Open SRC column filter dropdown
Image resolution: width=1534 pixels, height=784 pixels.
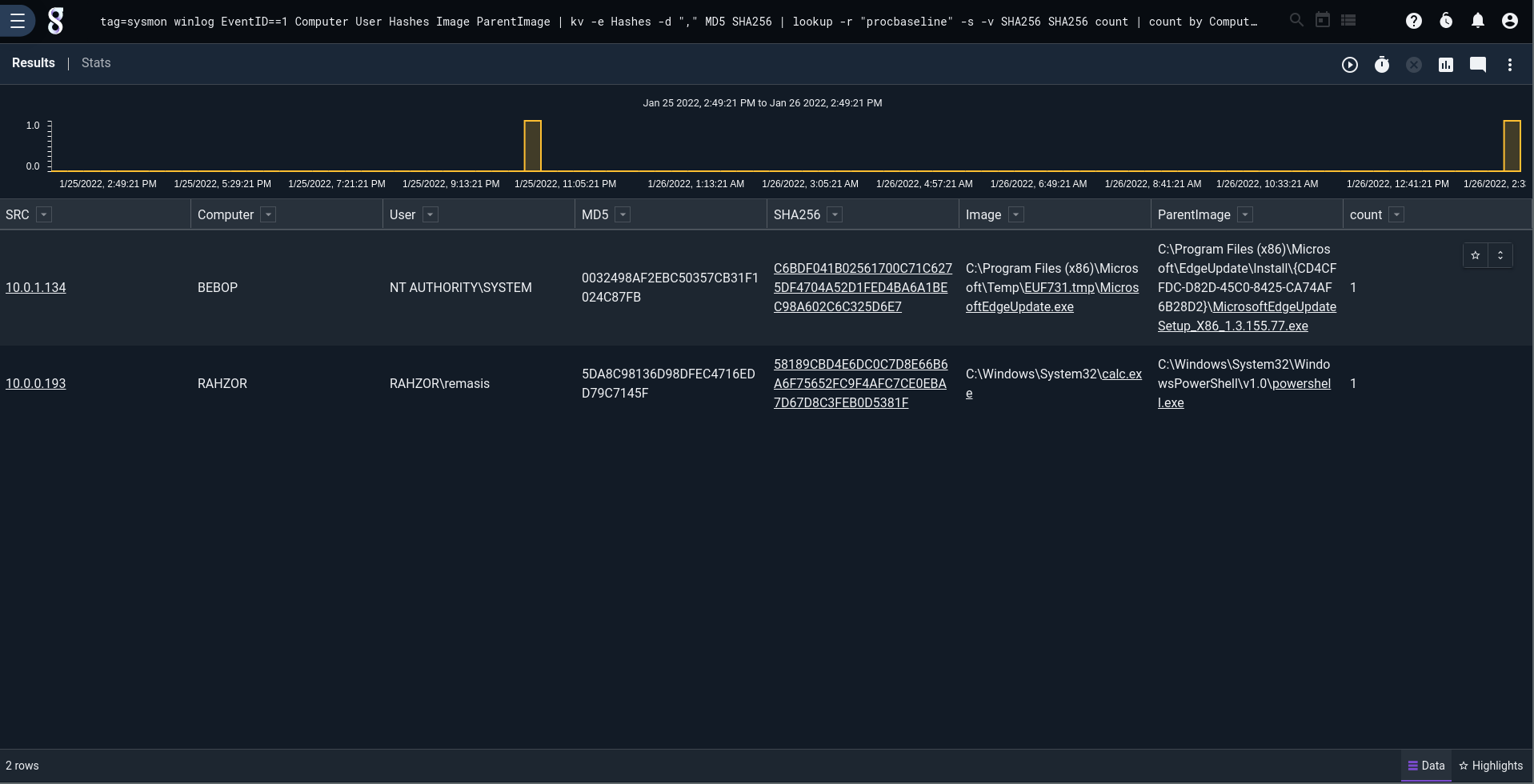[44, 214]
